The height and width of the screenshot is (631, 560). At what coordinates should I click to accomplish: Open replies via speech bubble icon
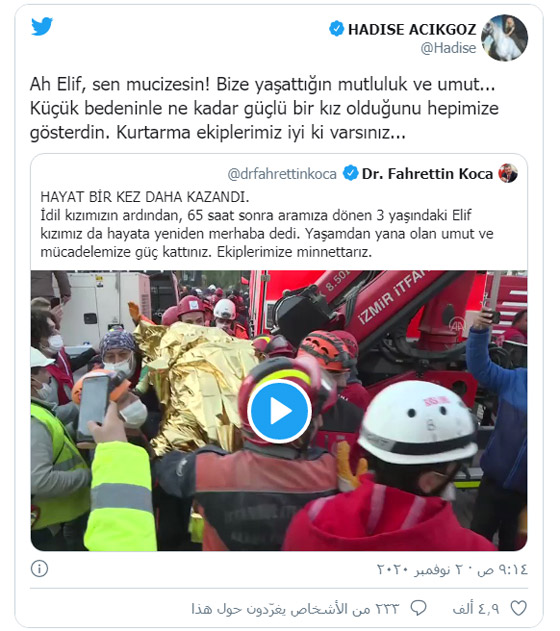coord(418,608)
